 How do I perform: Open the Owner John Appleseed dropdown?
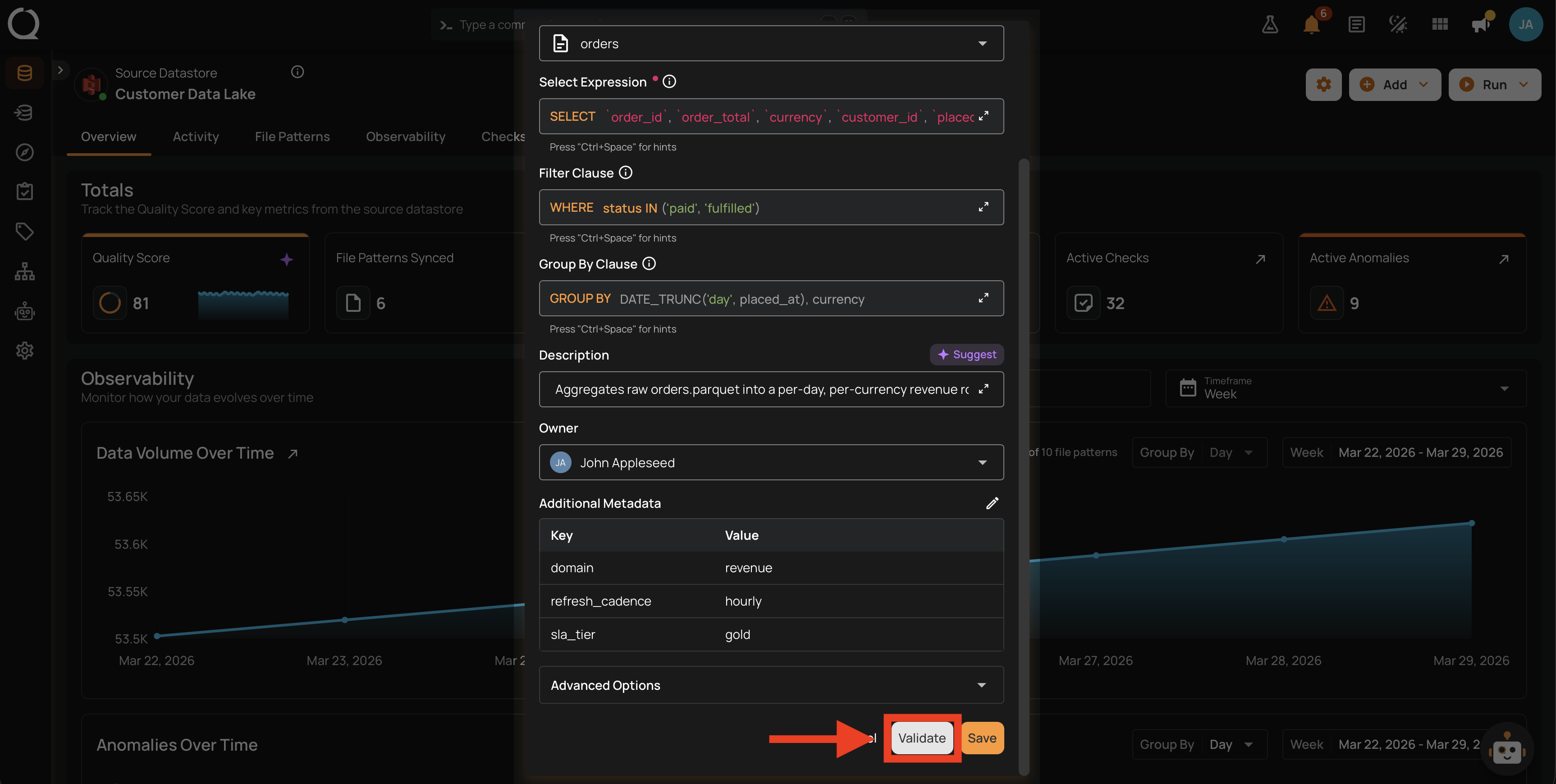(x=771, y=463)
